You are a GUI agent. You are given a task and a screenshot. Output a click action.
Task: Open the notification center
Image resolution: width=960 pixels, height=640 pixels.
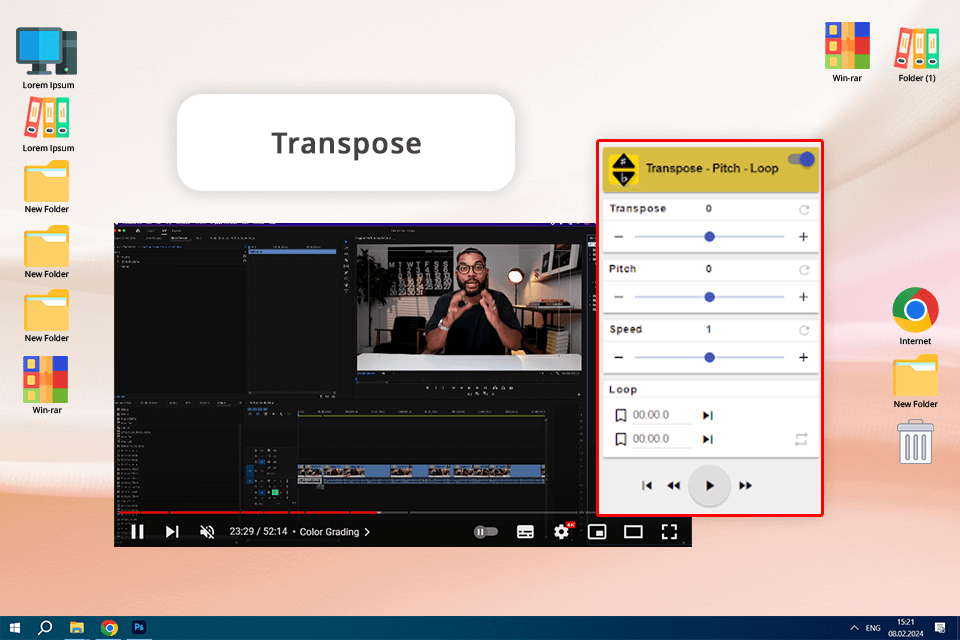point(940,628)
